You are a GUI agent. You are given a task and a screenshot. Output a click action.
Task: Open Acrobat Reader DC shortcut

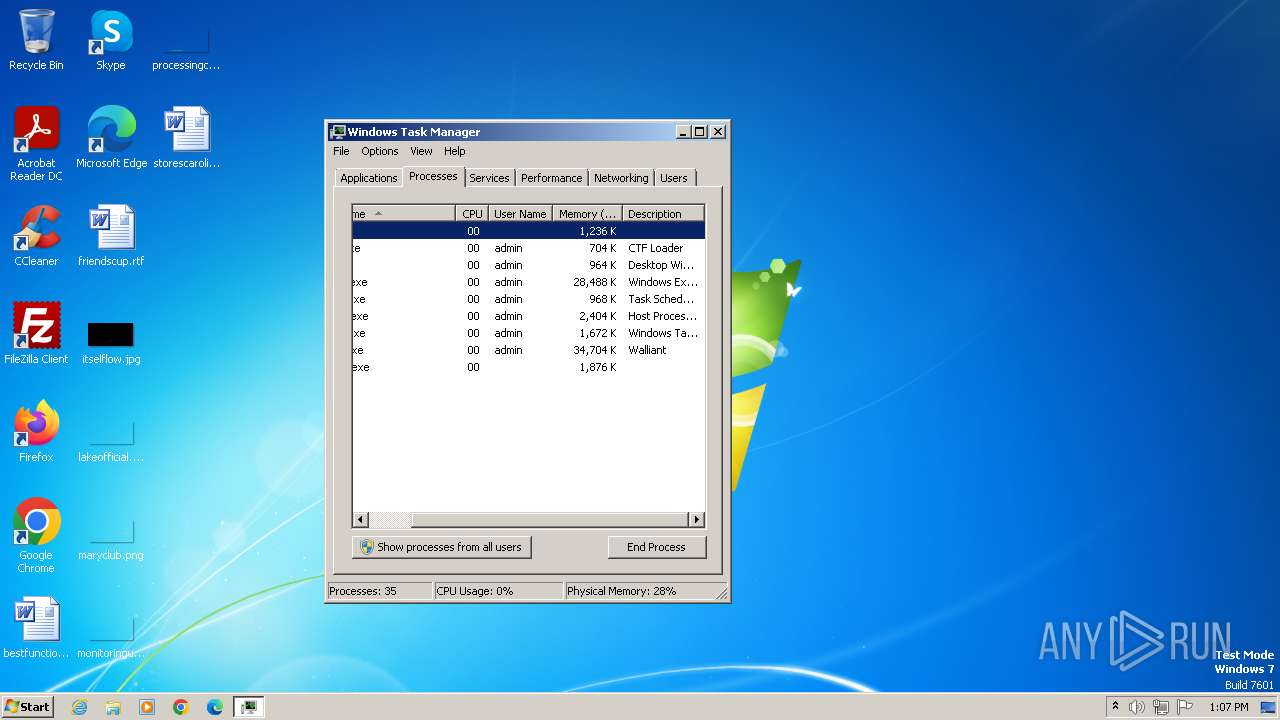(36, 144)
